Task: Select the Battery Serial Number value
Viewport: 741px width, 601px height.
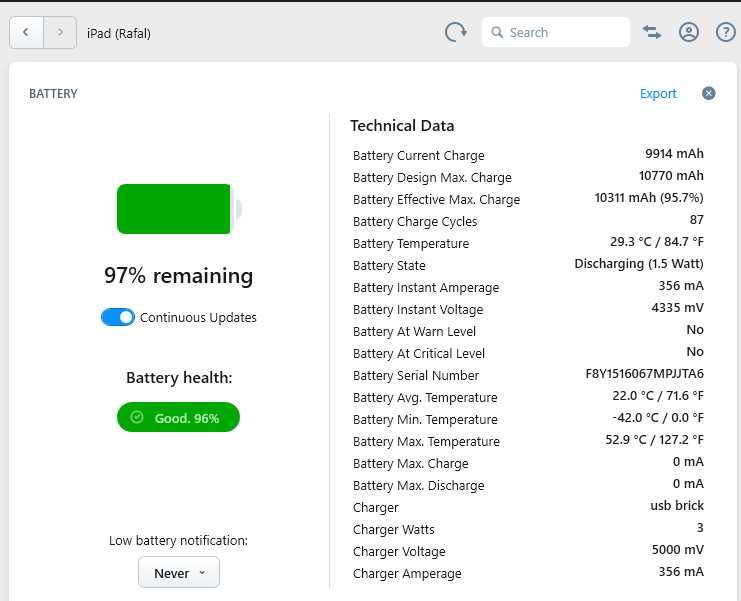Action: click(644, 374)
